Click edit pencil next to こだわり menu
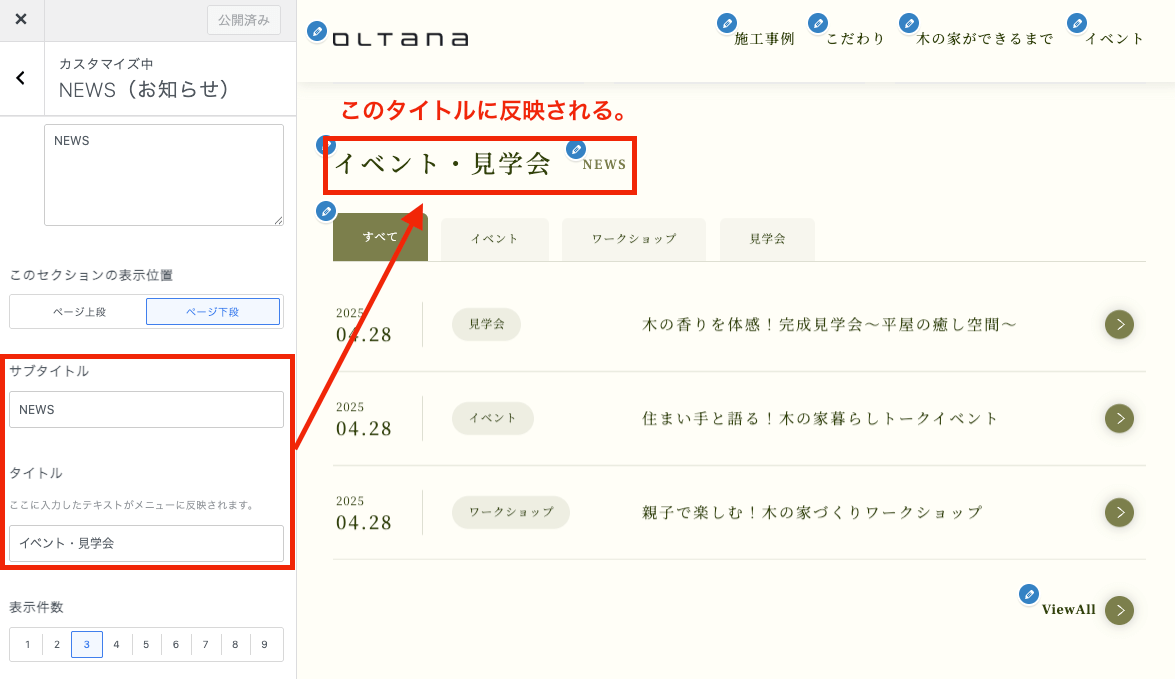This screenshot has width=1175, height=679. pos(818,23)
